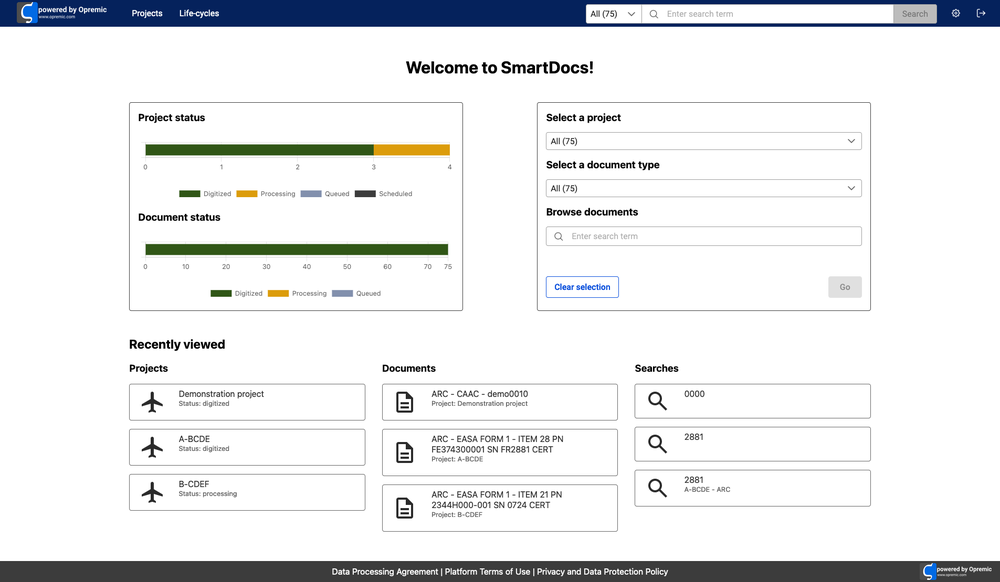
Task: Open the Select a project dropdown
Action: (x=703, y=141)
